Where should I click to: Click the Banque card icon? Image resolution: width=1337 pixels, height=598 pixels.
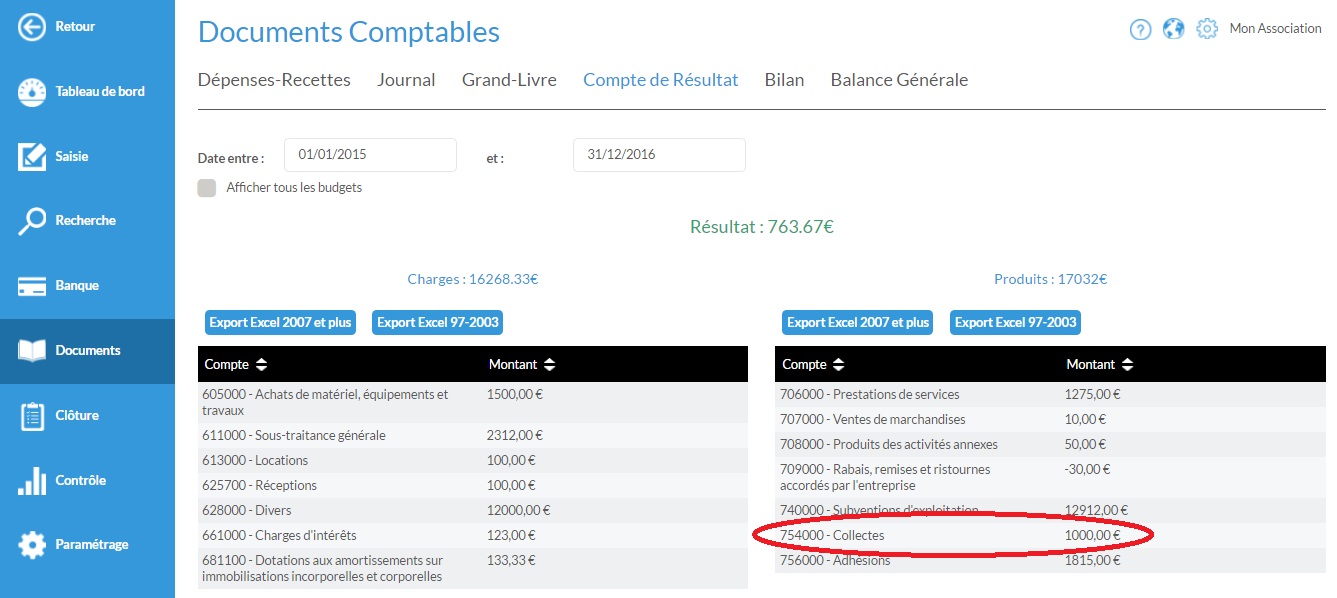pos(32,286)
